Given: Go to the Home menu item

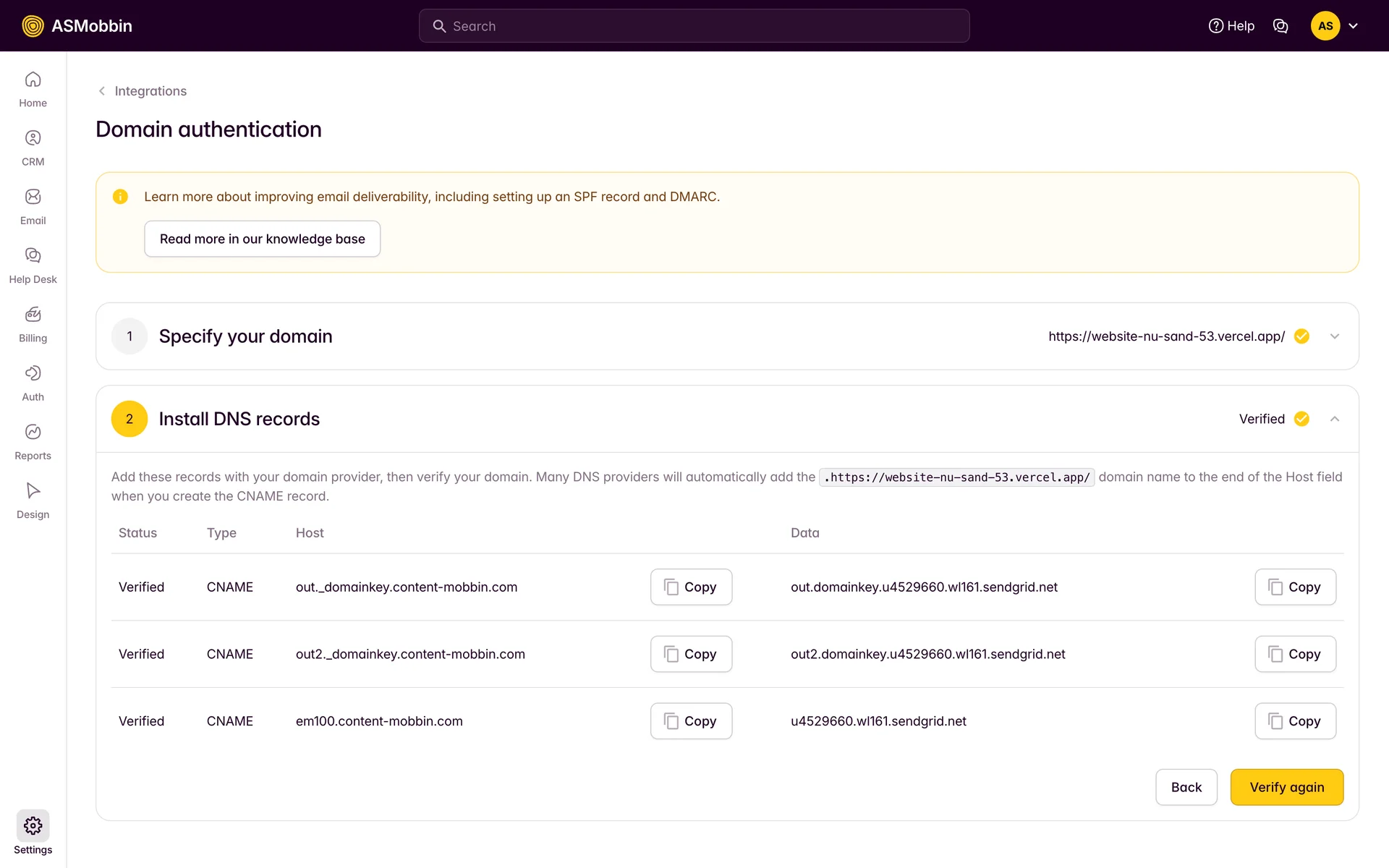Looking at the screenshot, I should pos(33,89).
